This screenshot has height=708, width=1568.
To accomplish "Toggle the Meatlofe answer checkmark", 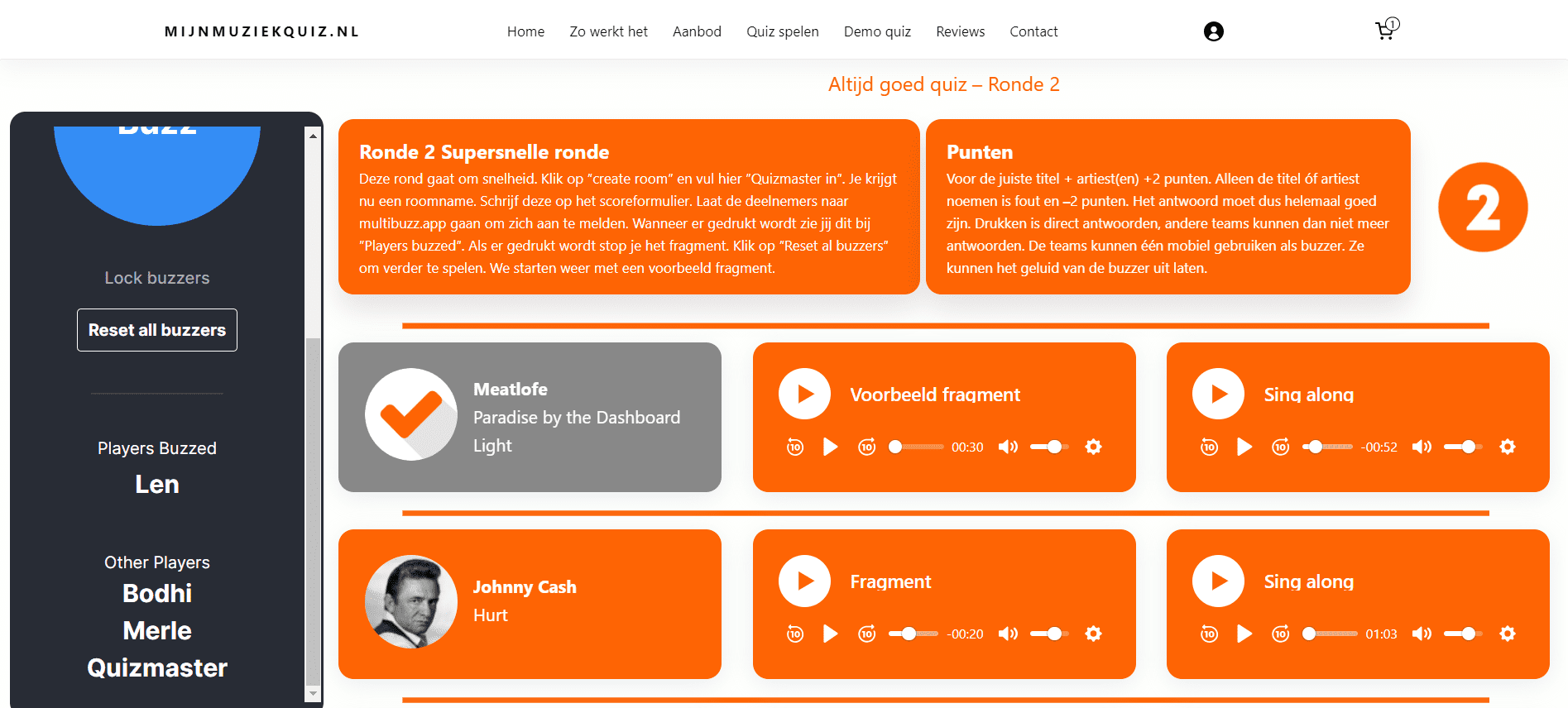I will tap(411, 414).
